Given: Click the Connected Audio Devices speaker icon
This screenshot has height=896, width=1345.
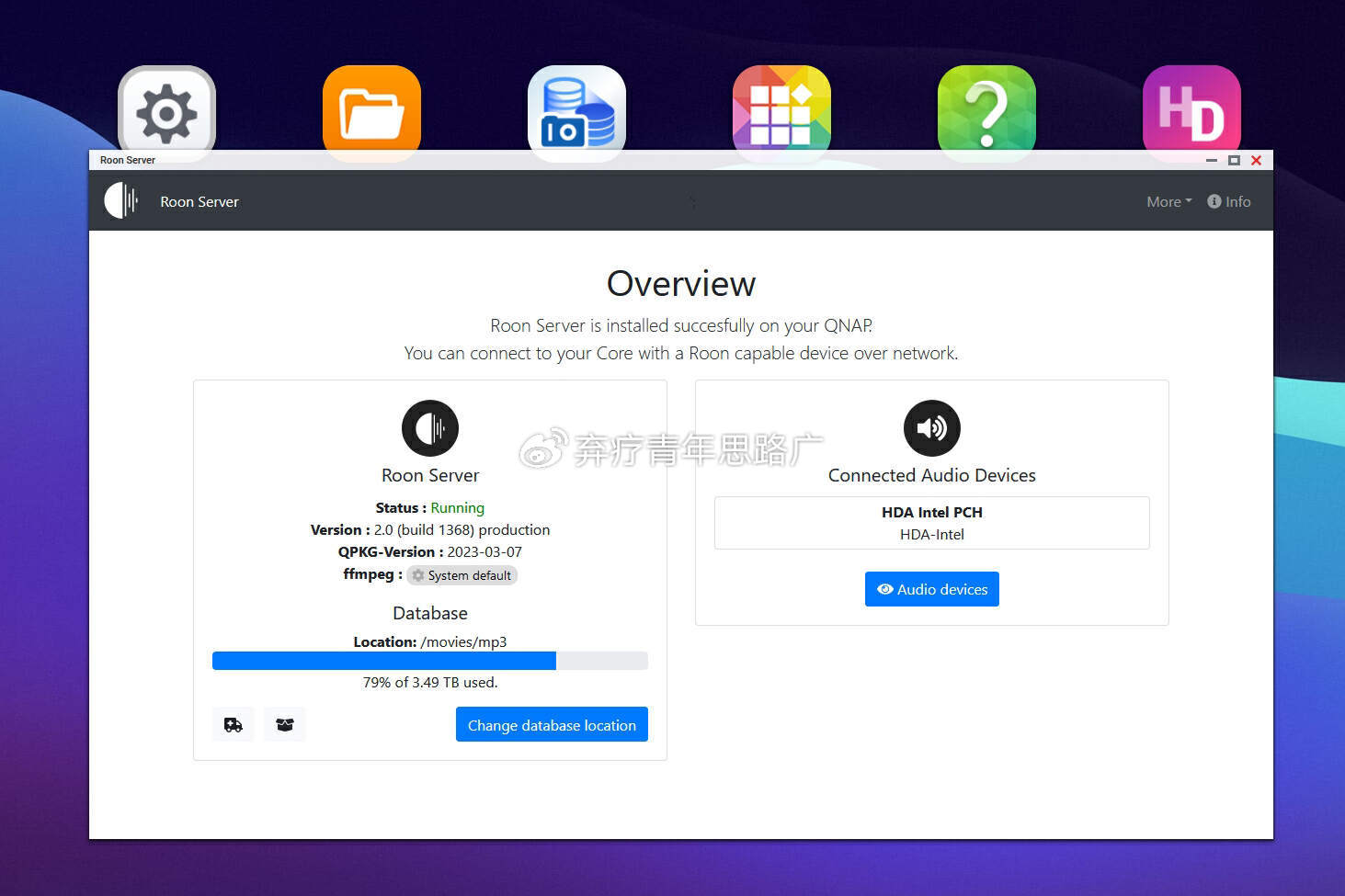Looking at the screenshot, I should point(931,428).
